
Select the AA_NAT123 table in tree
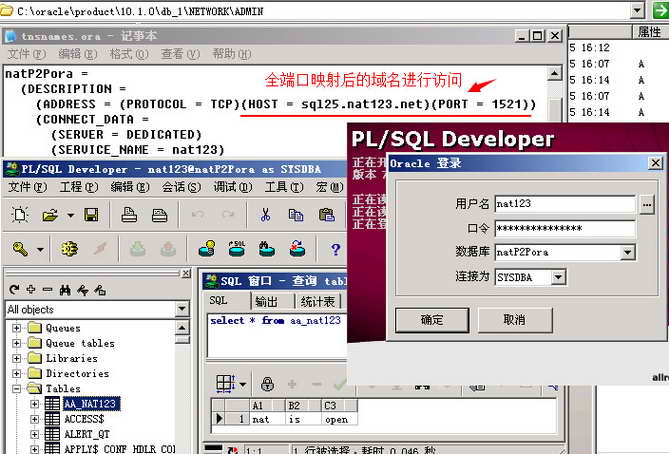[x=90, y=404]
